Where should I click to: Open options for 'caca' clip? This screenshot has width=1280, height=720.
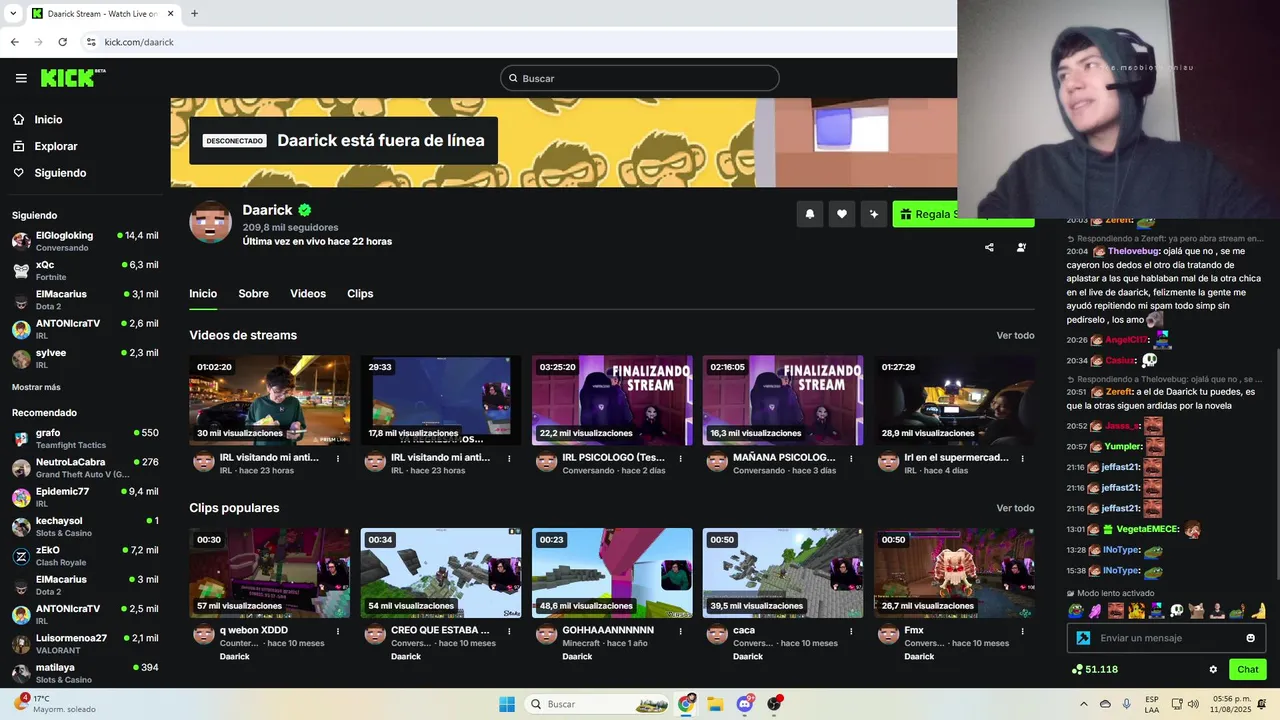851,631
